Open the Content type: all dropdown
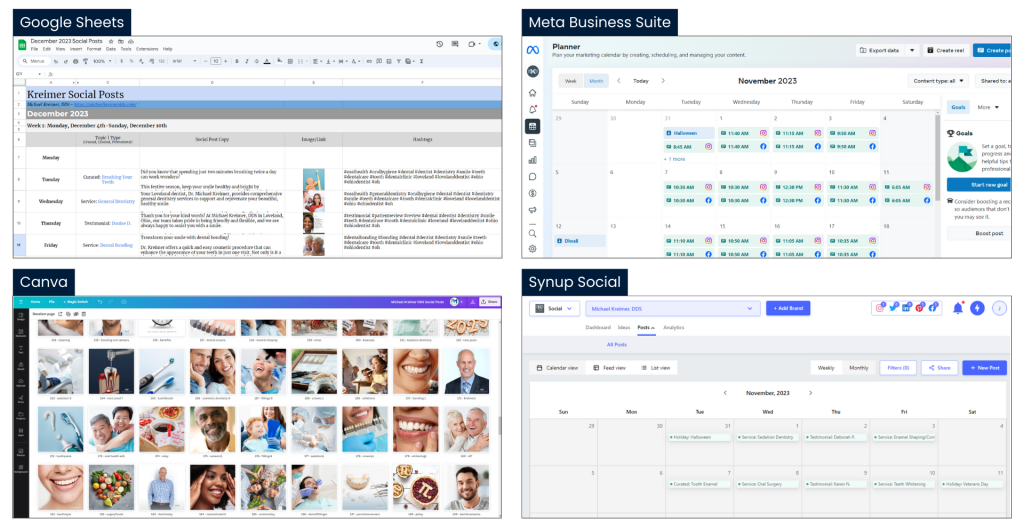 pos(938,81)
